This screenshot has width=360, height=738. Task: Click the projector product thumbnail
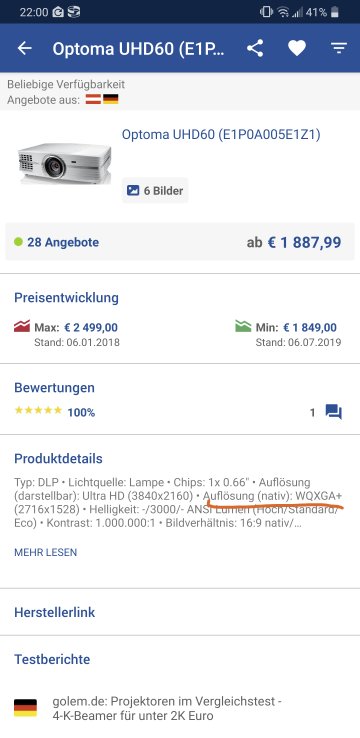(x=64, y=163)
